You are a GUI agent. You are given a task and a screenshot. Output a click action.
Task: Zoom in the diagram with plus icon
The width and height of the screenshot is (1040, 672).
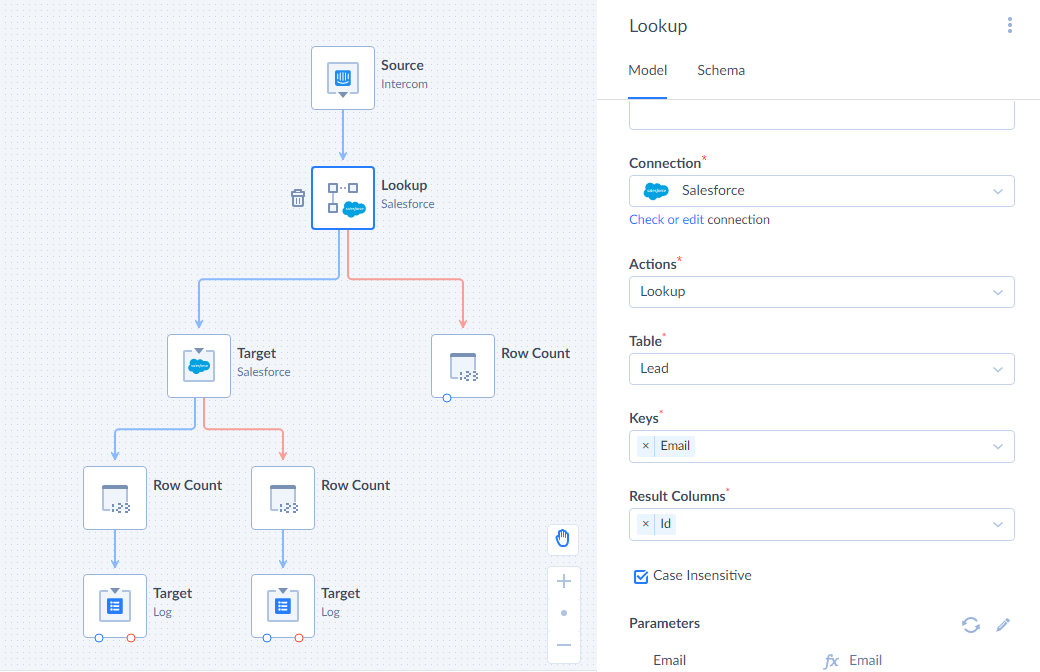(x=564, y=581)
